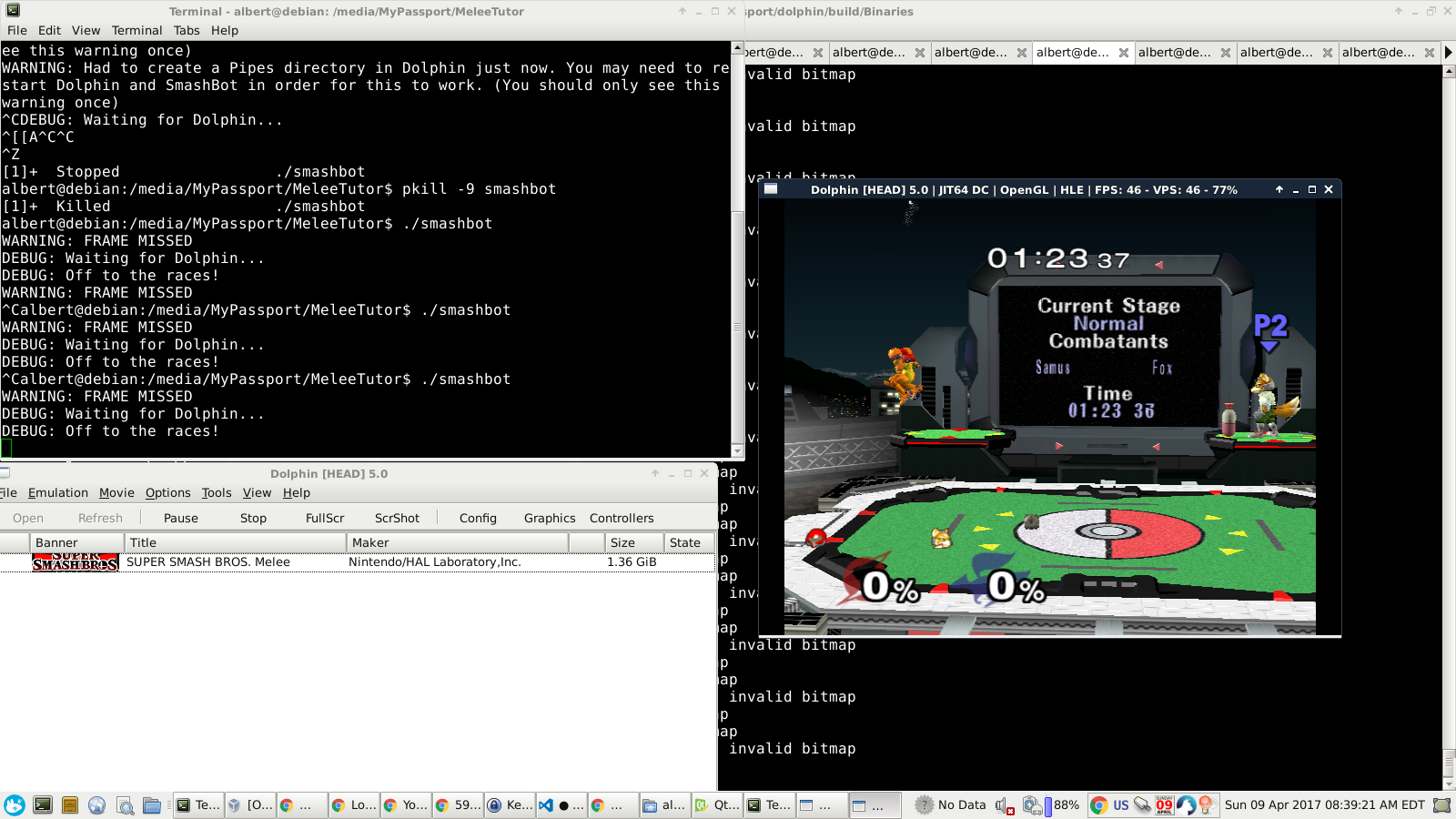
Task: Click the lightbulb notification tray icon
Action: [x=1207, y=805]
